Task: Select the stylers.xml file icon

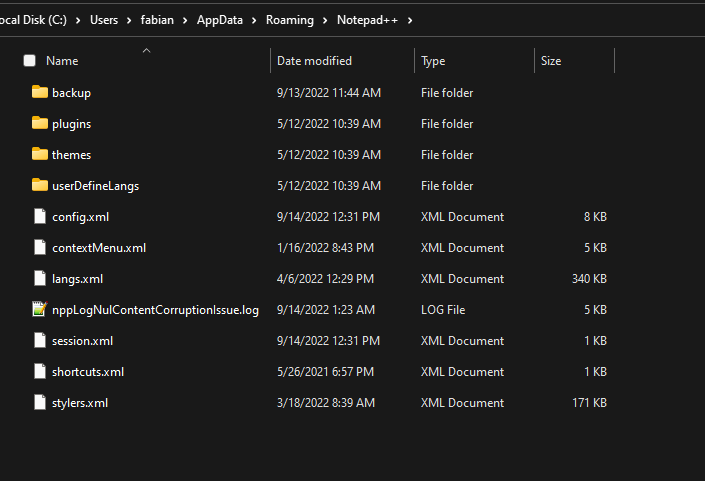Action: pos(40,402)
